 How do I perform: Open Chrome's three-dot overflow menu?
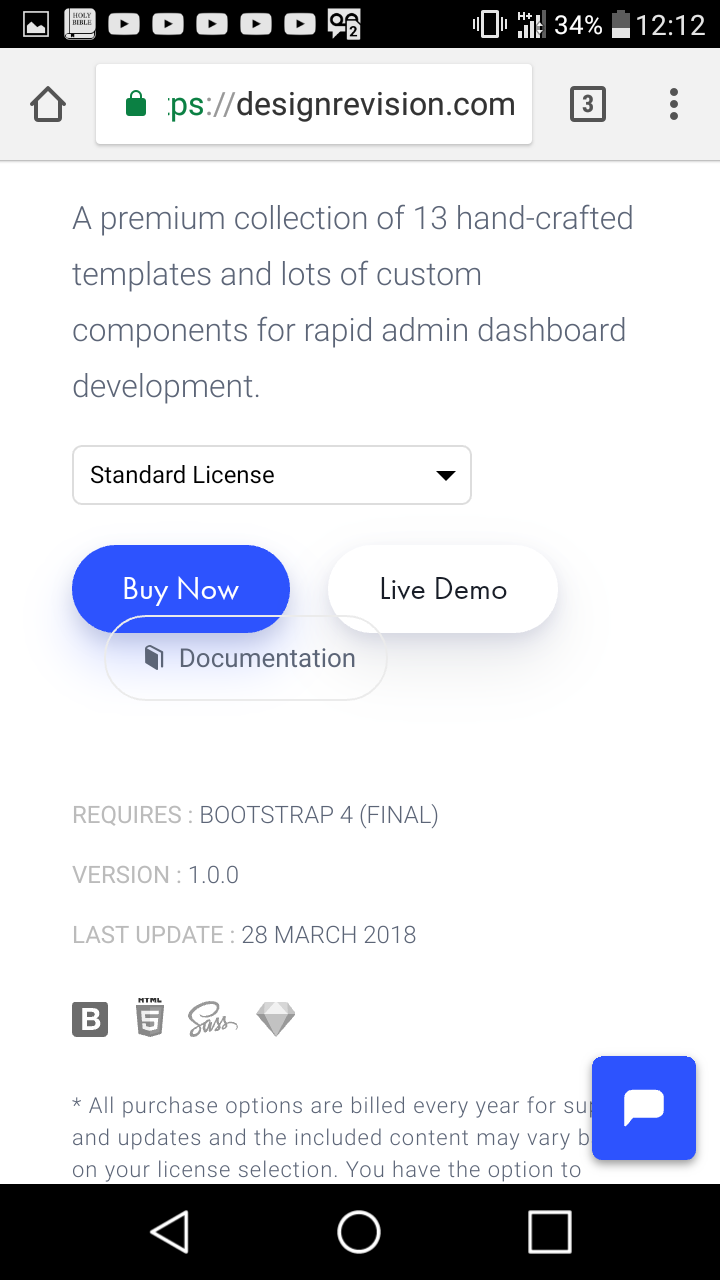click(x=673, y=104)
